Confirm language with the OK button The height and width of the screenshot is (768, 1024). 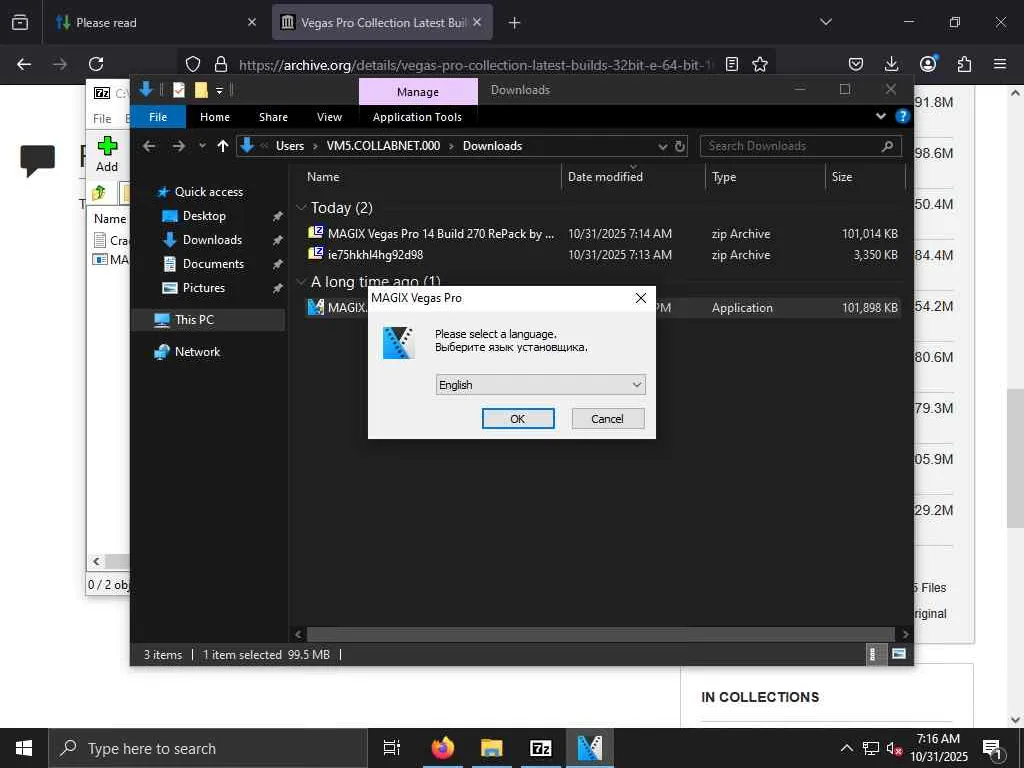[518, 419]
